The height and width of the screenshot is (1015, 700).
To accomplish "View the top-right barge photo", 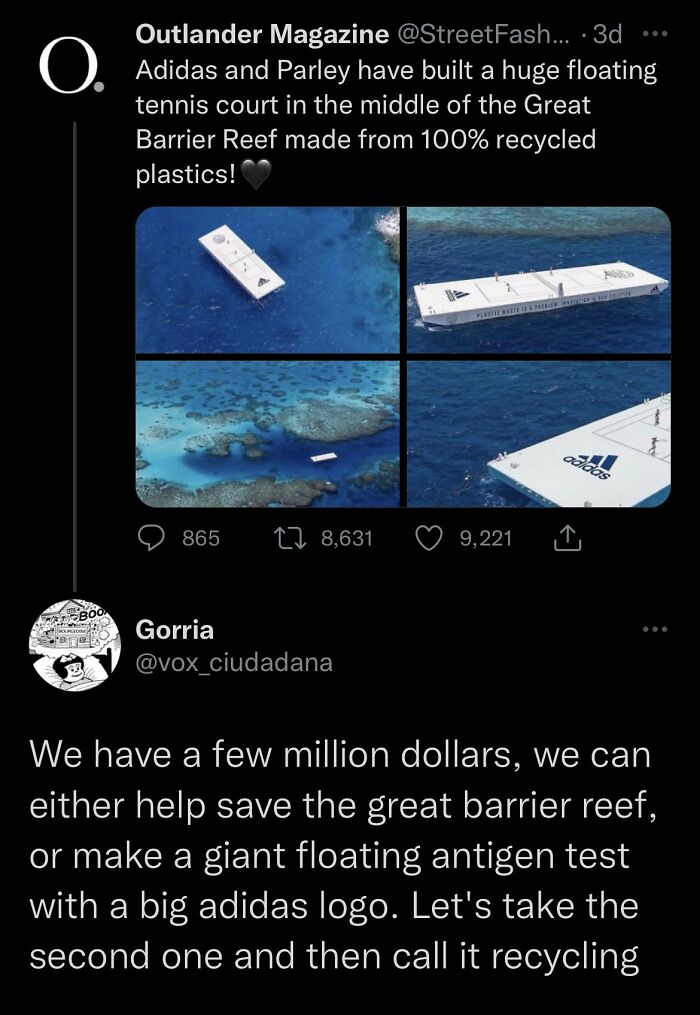I will tap(535, 283).
